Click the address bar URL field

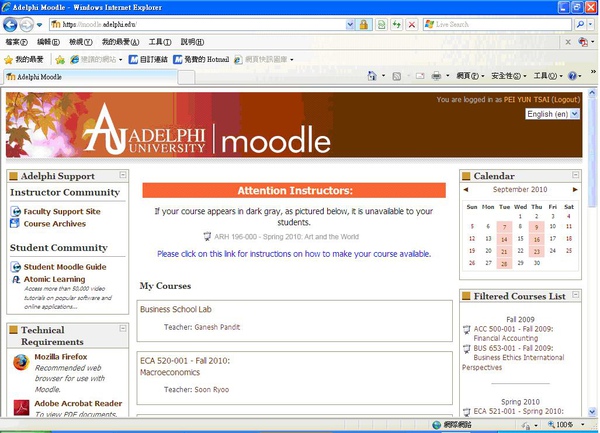197,24
